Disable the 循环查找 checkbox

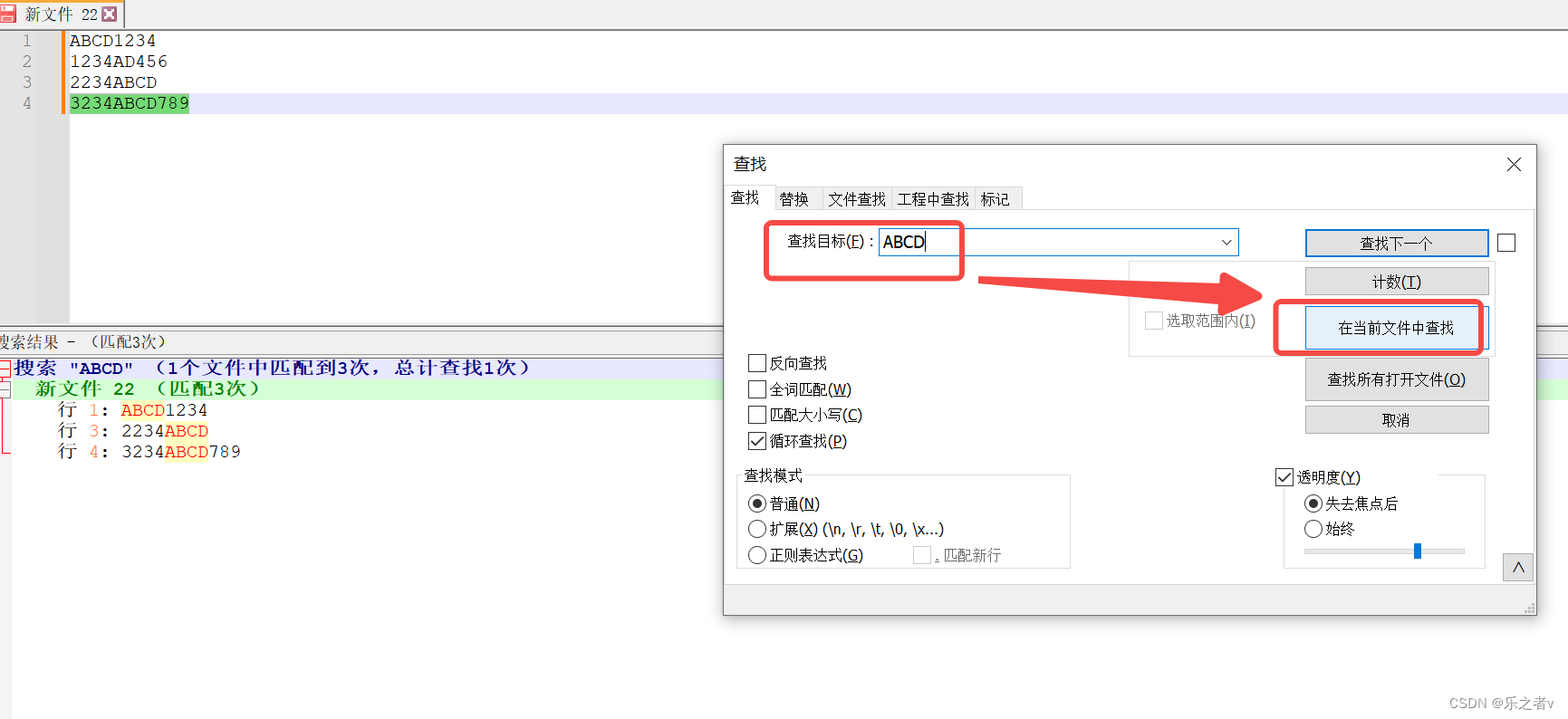point(757,441)
